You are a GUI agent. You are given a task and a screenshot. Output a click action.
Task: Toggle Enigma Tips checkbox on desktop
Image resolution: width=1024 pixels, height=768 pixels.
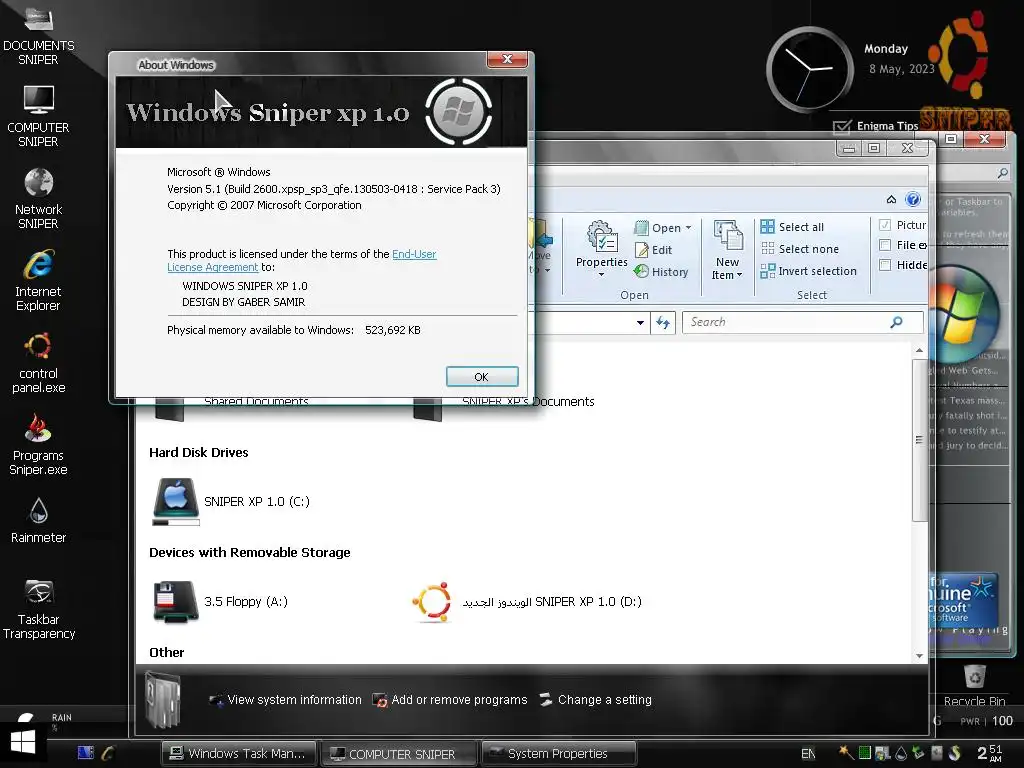coord(842,126)
